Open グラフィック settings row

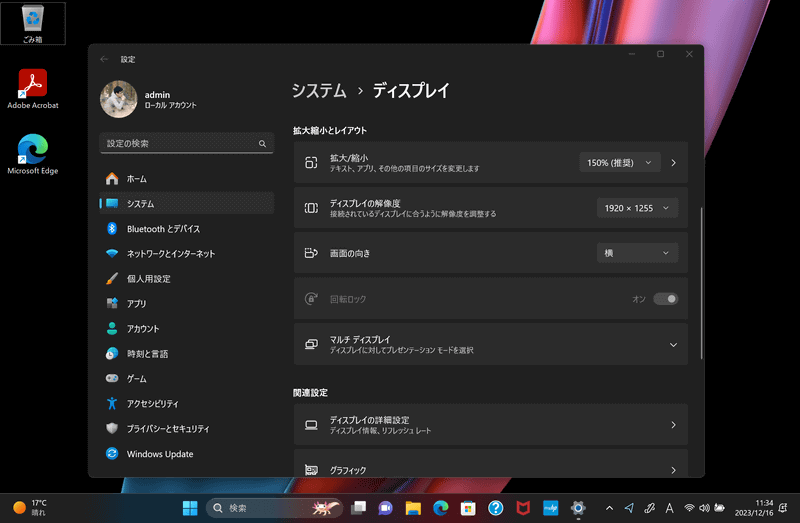pos(491,464)
